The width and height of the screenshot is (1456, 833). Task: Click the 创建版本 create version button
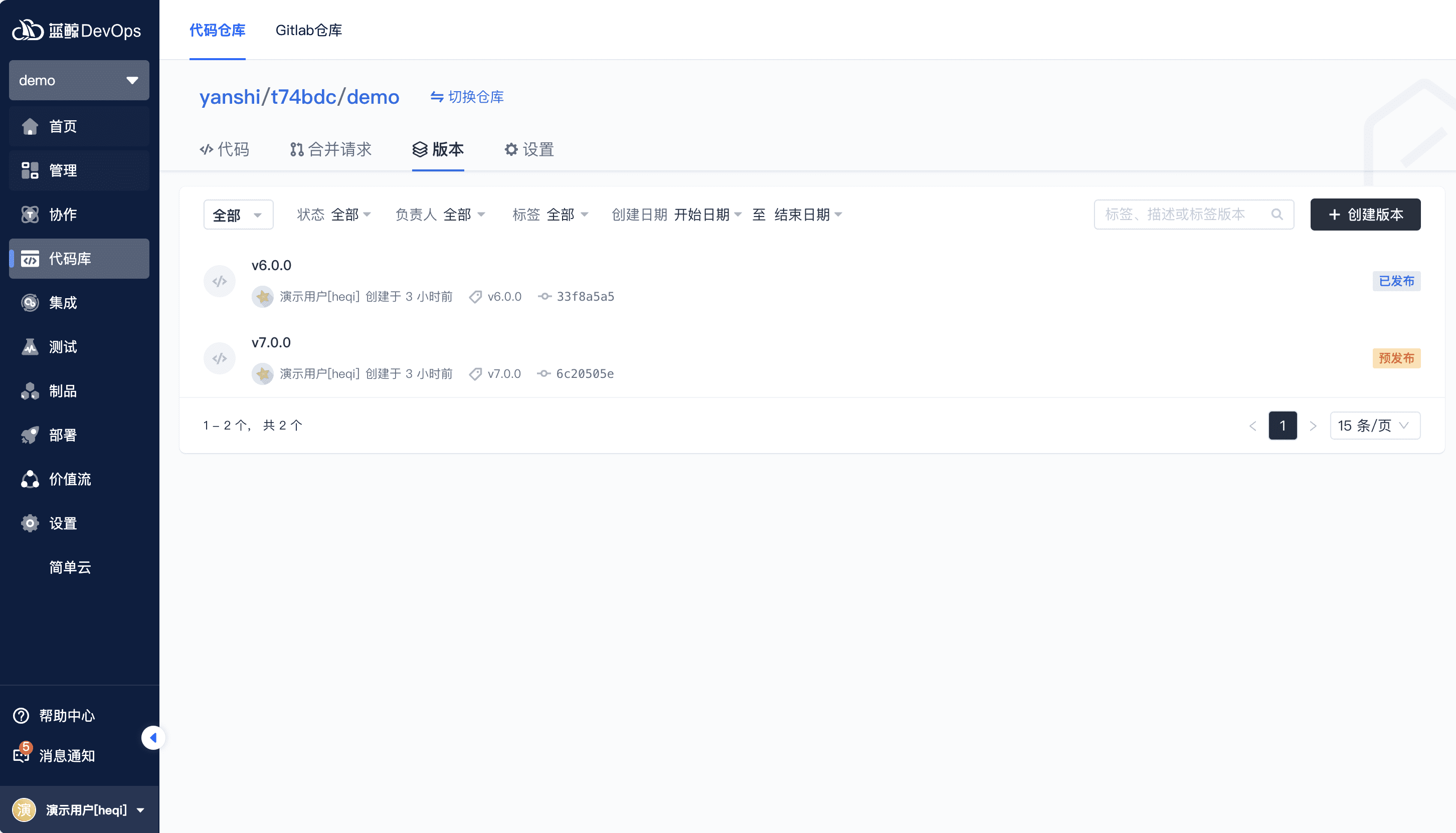pos(1365,215)
